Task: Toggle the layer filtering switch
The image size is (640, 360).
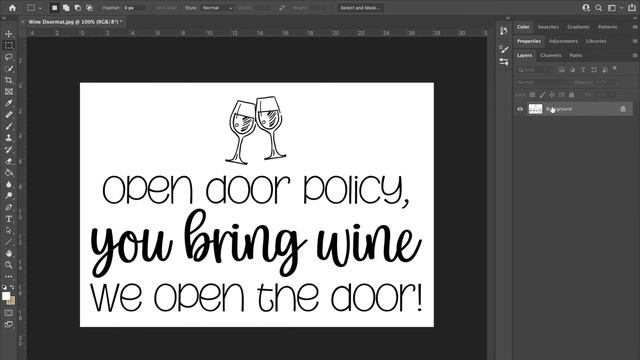Action: click(x=615, y=69)
